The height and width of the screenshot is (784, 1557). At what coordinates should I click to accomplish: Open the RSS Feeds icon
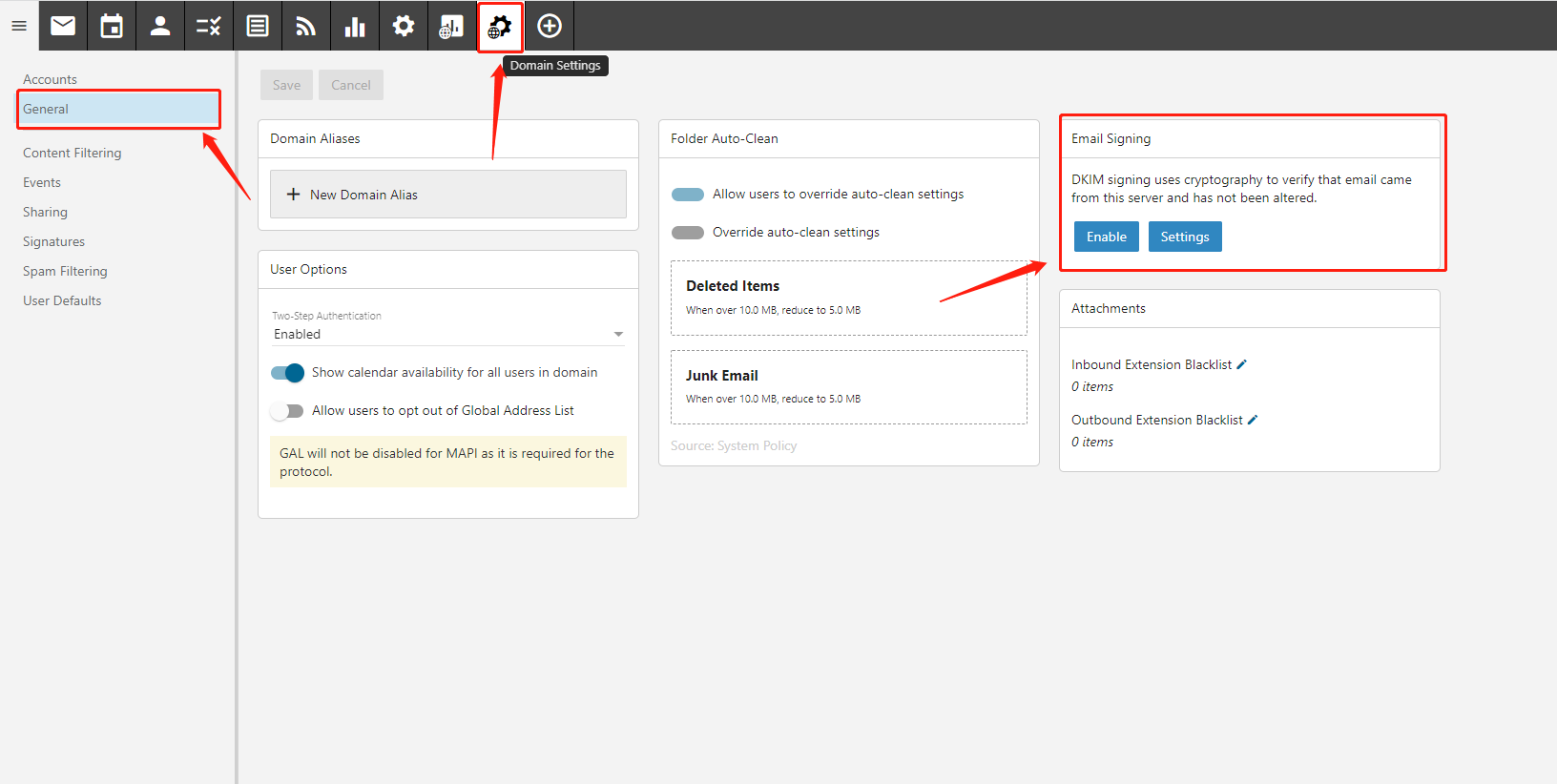click(306, 26)
